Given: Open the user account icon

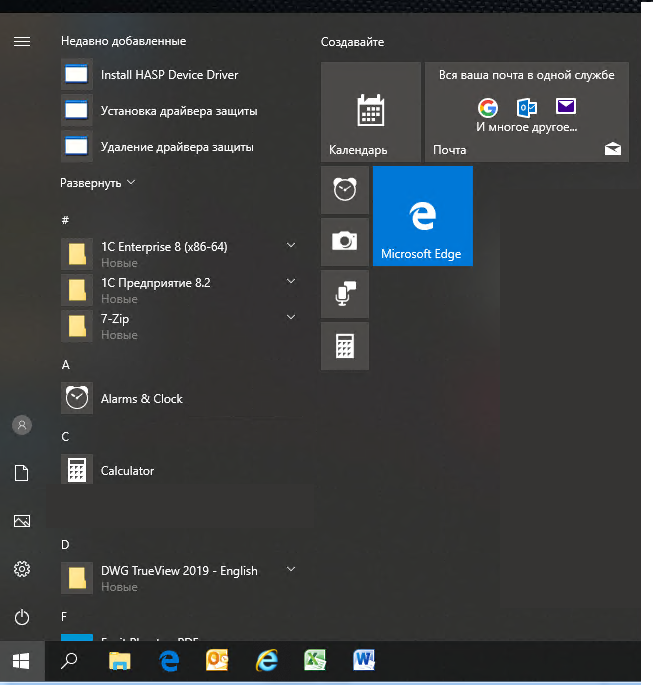Looking at the screenshot, I should [22, 425].
